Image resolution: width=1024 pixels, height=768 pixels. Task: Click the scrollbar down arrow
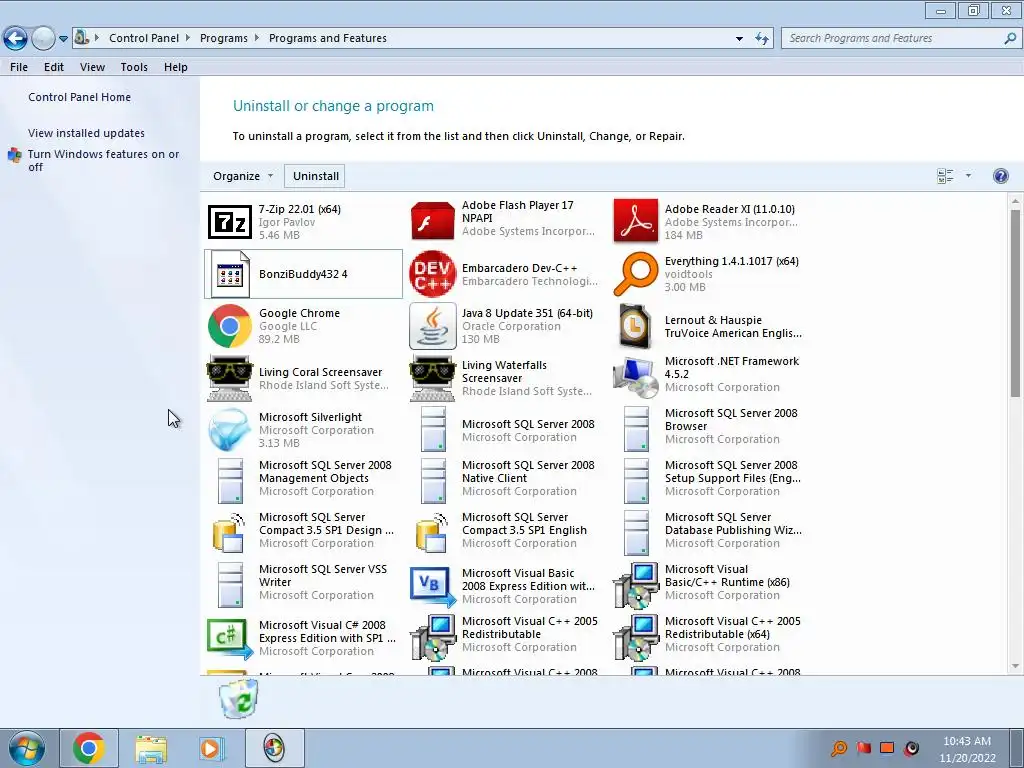point(1015,666)
